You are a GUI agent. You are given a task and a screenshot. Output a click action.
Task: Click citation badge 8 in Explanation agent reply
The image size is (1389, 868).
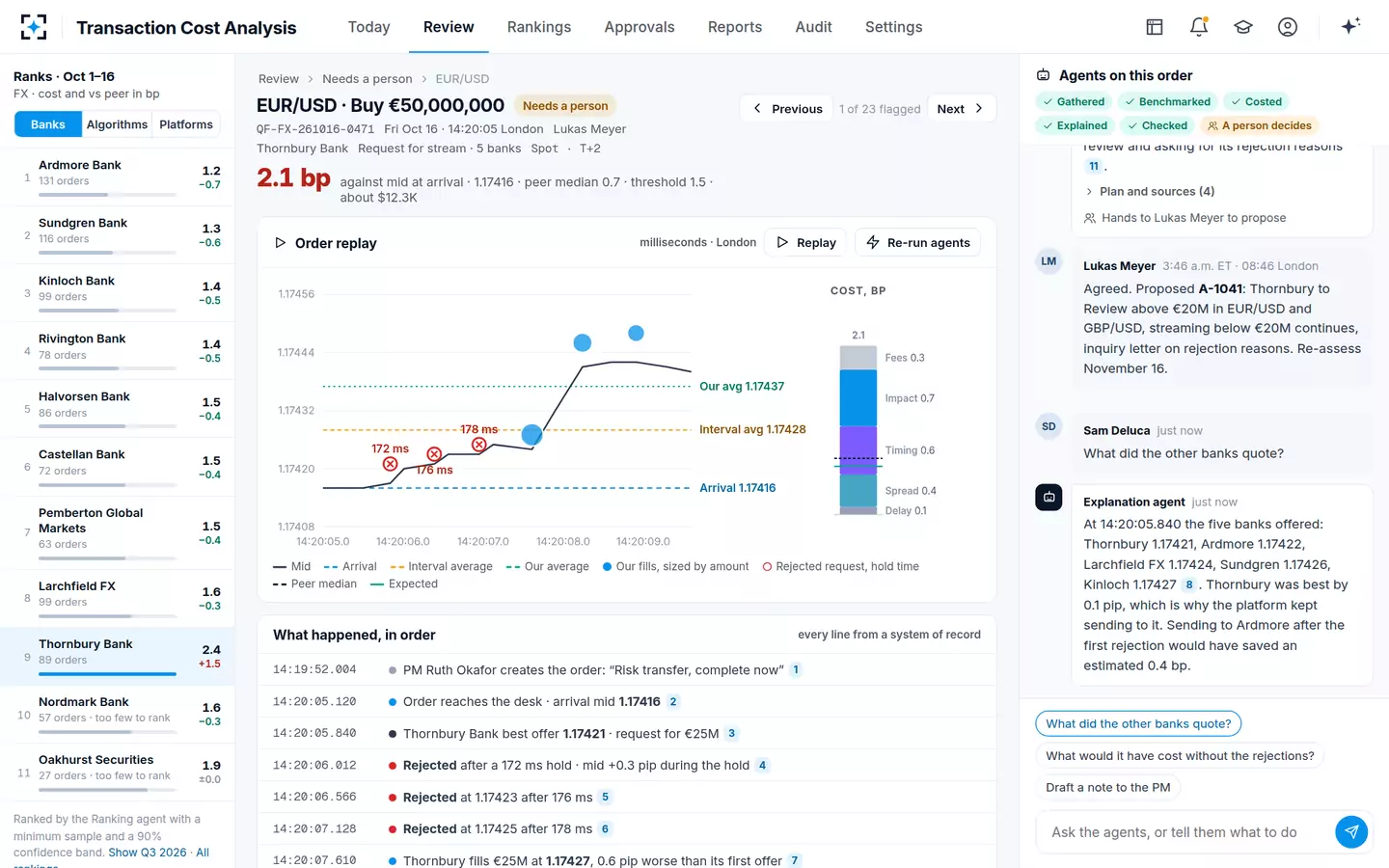(1189, 584)
